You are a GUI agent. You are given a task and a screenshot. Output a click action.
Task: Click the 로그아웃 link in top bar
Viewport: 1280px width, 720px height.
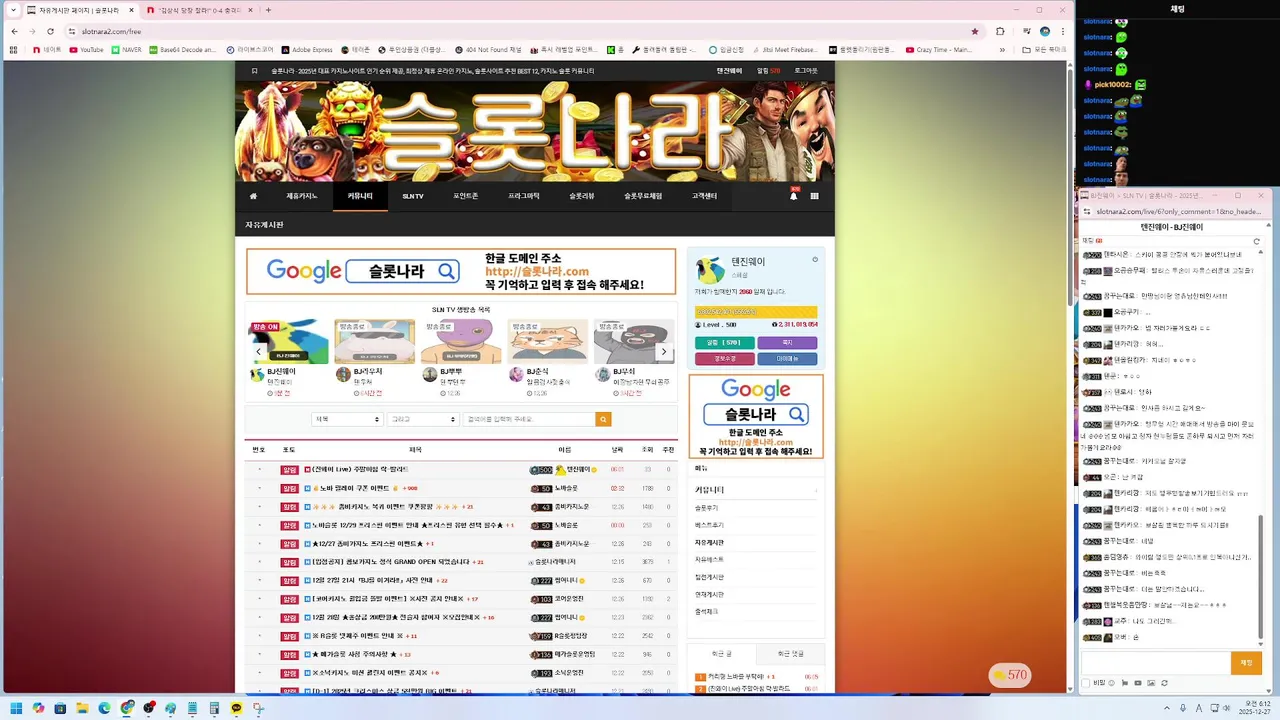pos(806,71)
